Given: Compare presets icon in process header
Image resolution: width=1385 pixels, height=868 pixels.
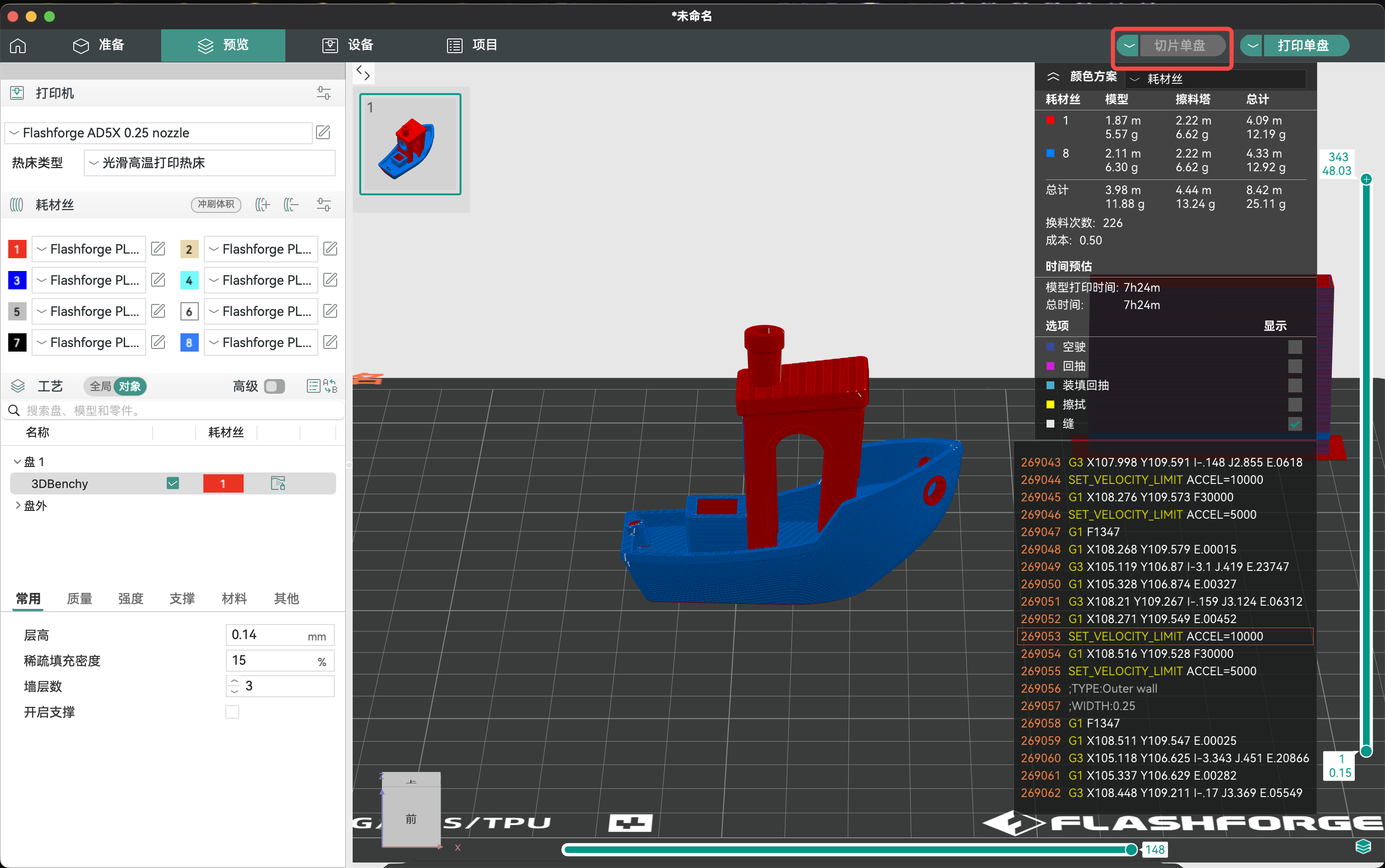Looking at the screenshot, I should click(x=330, y=386).
